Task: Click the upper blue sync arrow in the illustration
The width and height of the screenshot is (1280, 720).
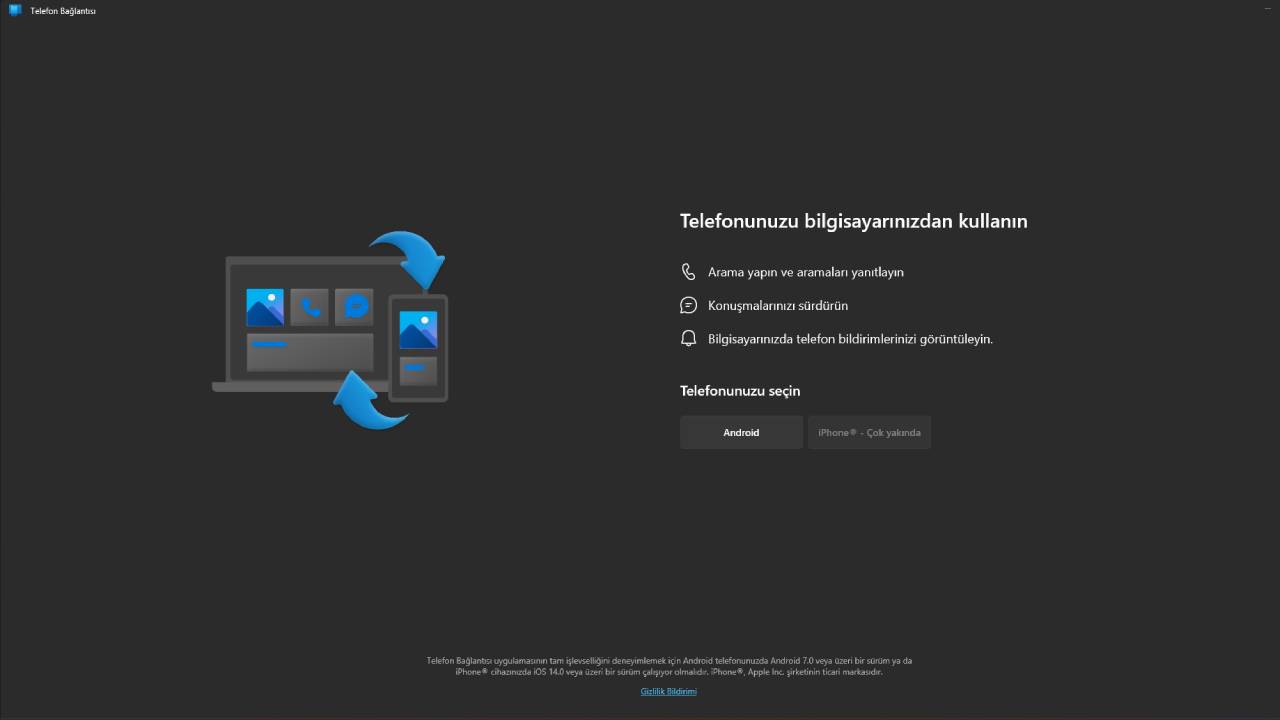Action: (415, 258)
